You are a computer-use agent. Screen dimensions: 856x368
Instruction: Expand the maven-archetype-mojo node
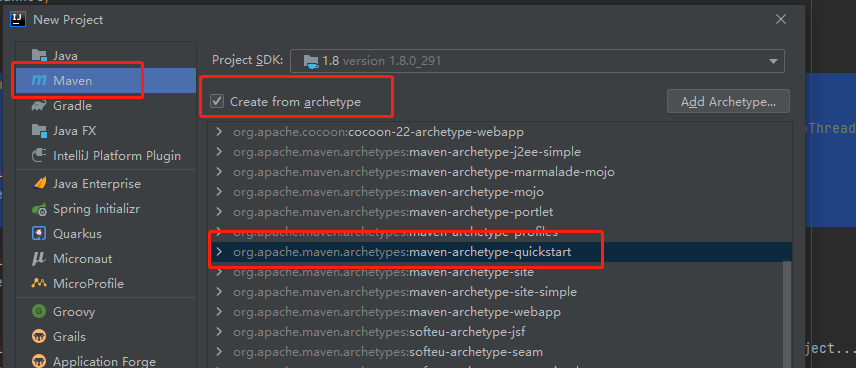219,192
